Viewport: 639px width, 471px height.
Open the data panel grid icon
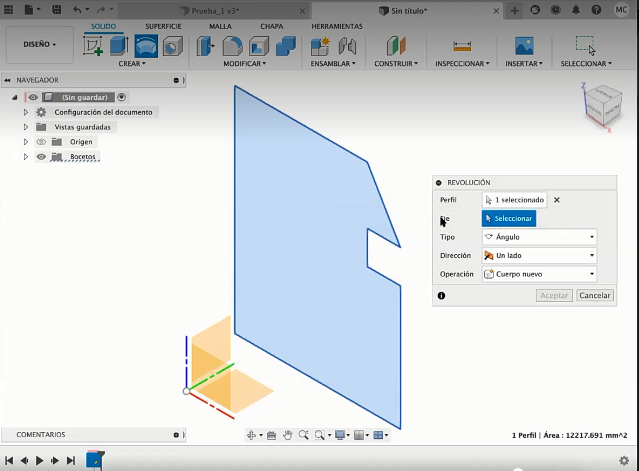(9, 10)
